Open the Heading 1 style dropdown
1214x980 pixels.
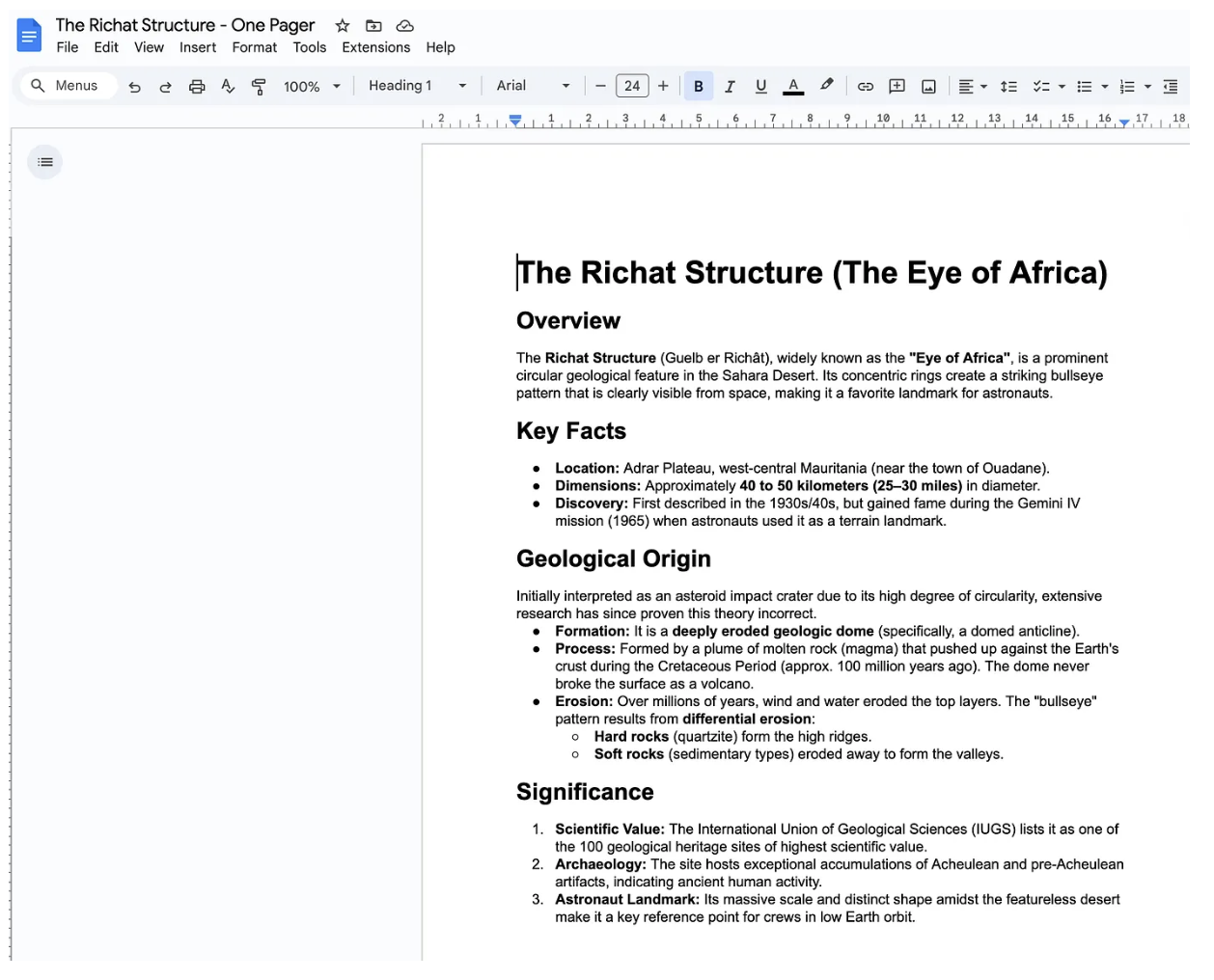click(417, 86)
